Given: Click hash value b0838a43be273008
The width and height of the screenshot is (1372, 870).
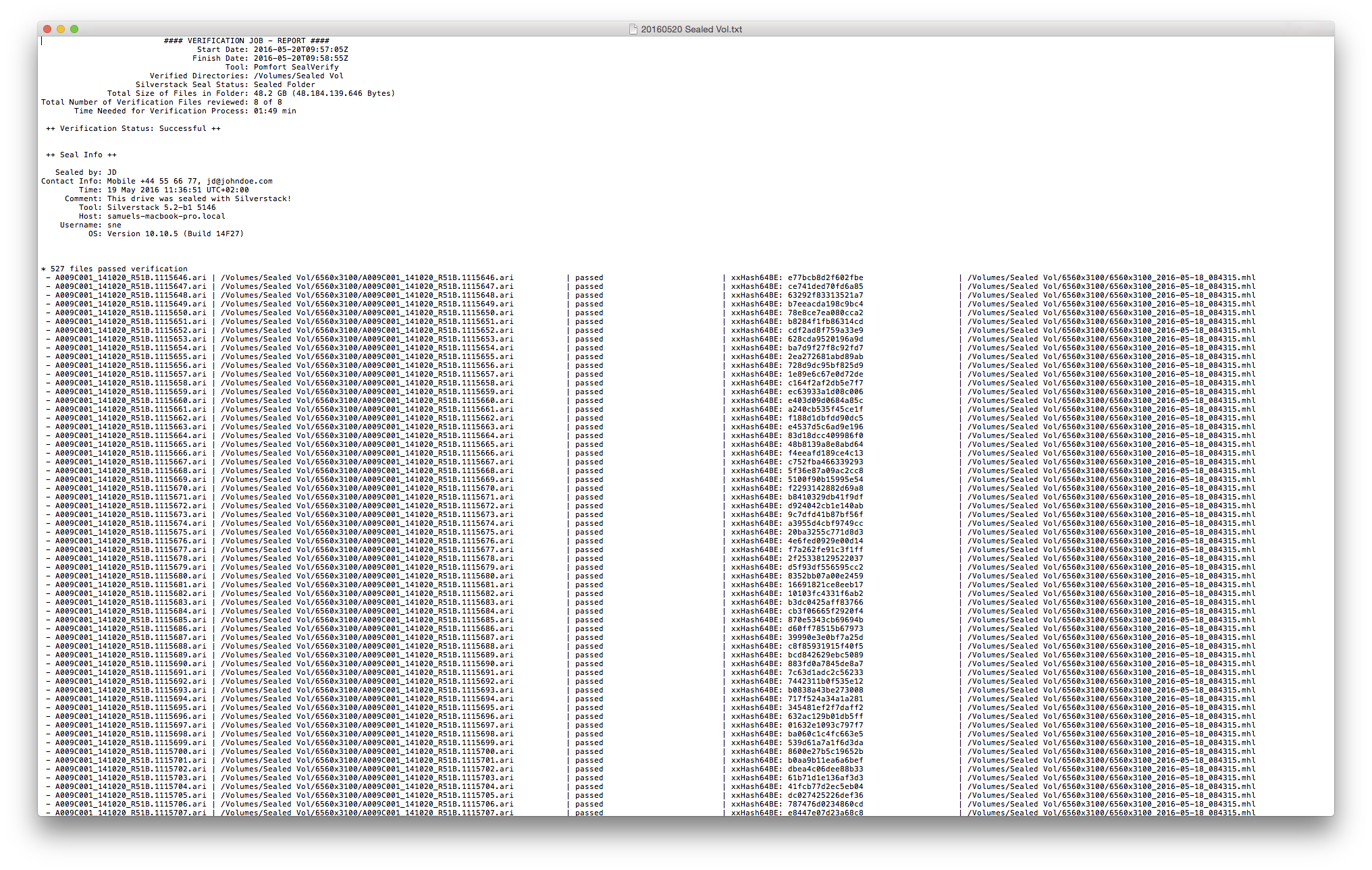Looking at the screenshot, I should pyautogui.click(x=825, y=690).
